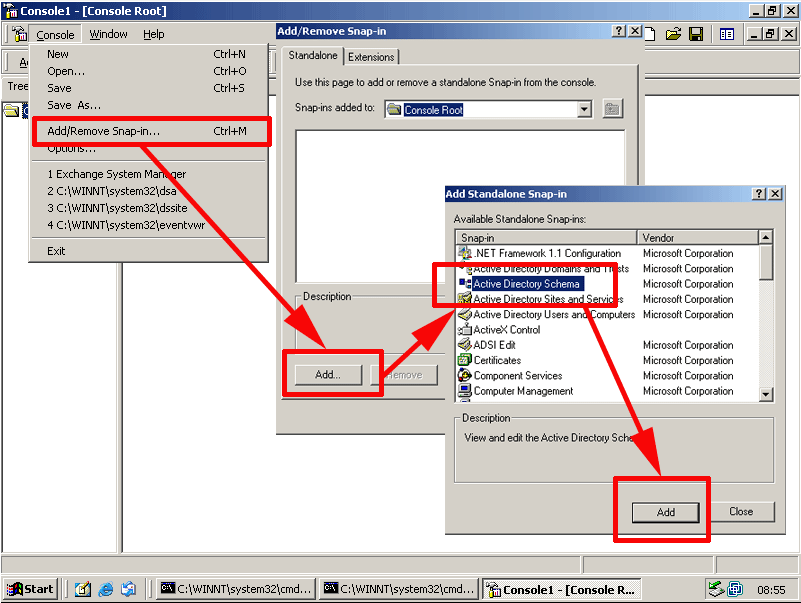
Task: Click the Start button
Action: tap(31, 589)
